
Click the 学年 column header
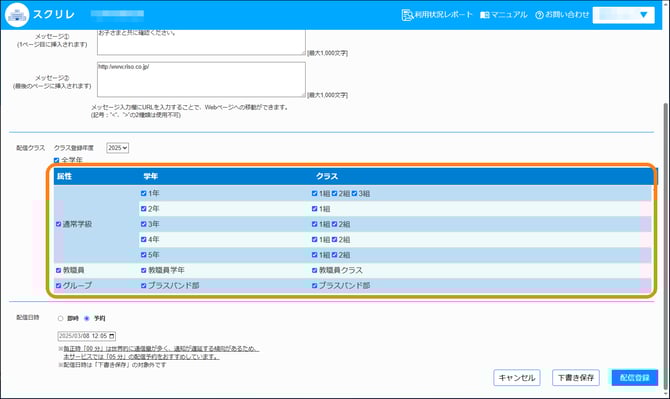point(151,176)
